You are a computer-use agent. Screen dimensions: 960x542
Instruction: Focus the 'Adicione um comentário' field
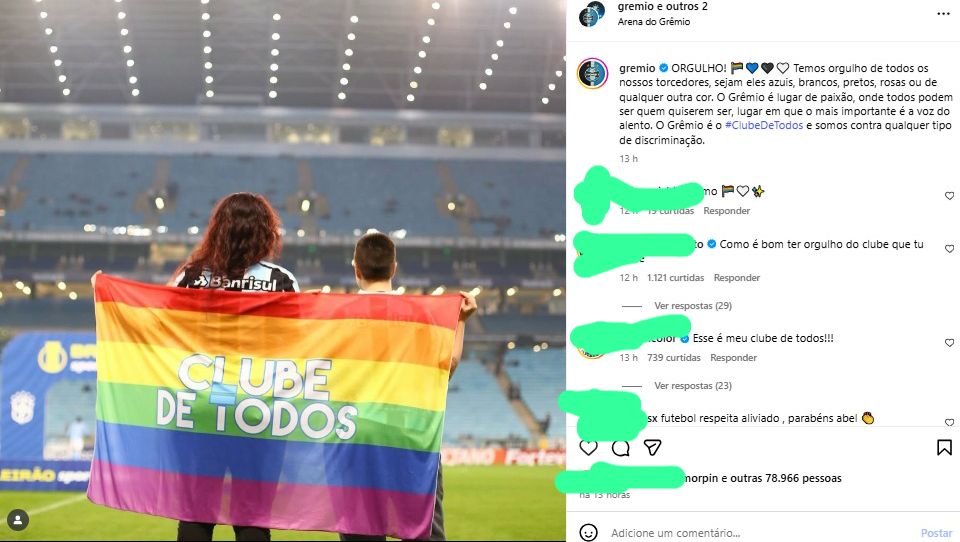click(761, 533)
